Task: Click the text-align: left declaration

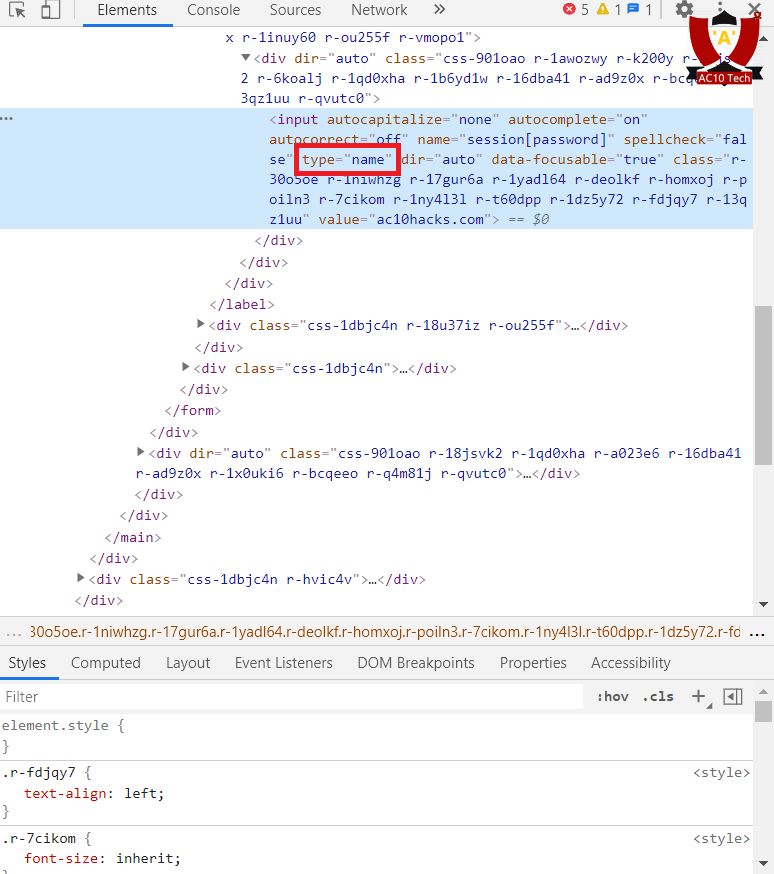Action: coord(94,794)
